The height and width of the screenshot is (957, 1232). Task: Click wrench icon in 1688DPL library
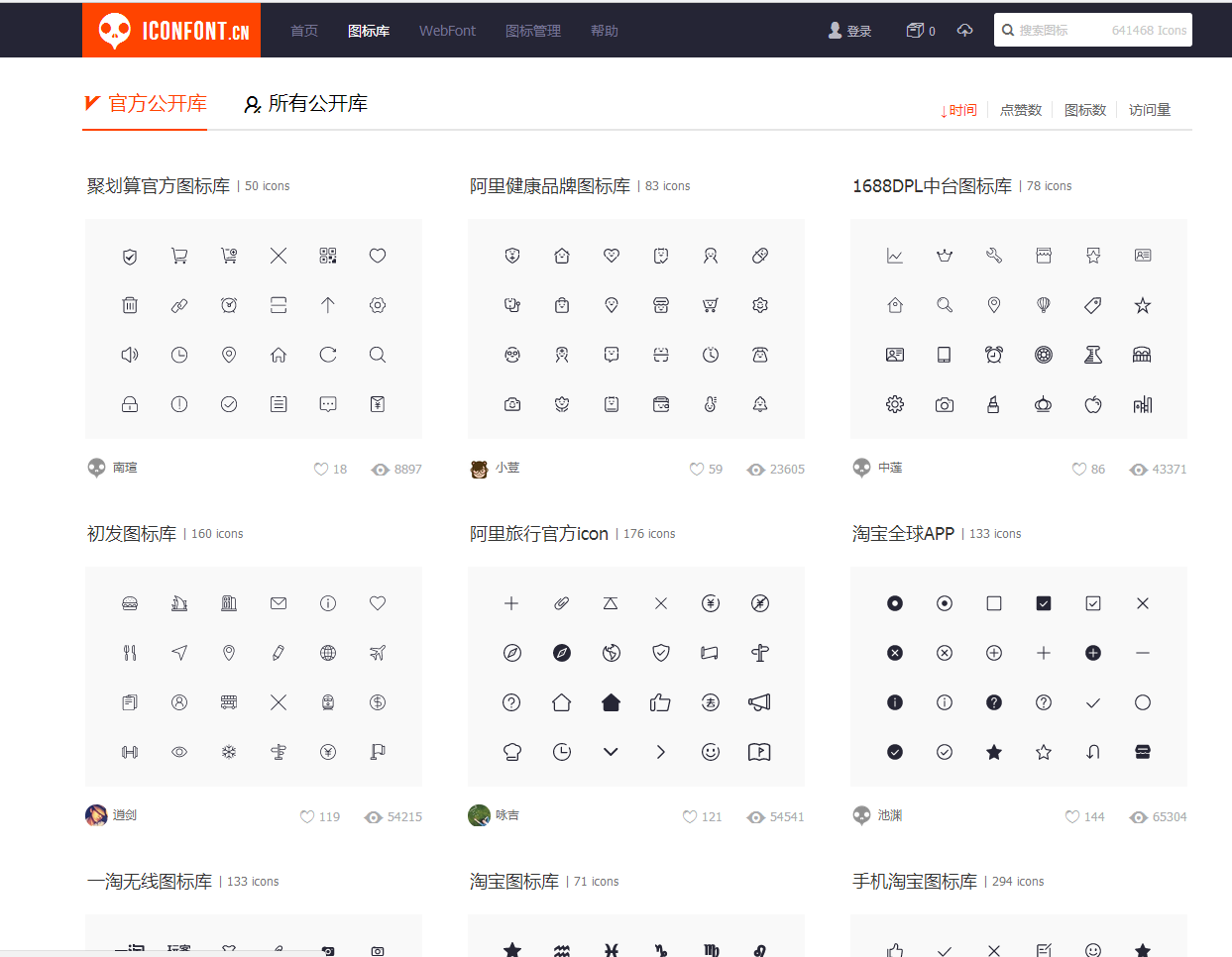pos(994,256)
